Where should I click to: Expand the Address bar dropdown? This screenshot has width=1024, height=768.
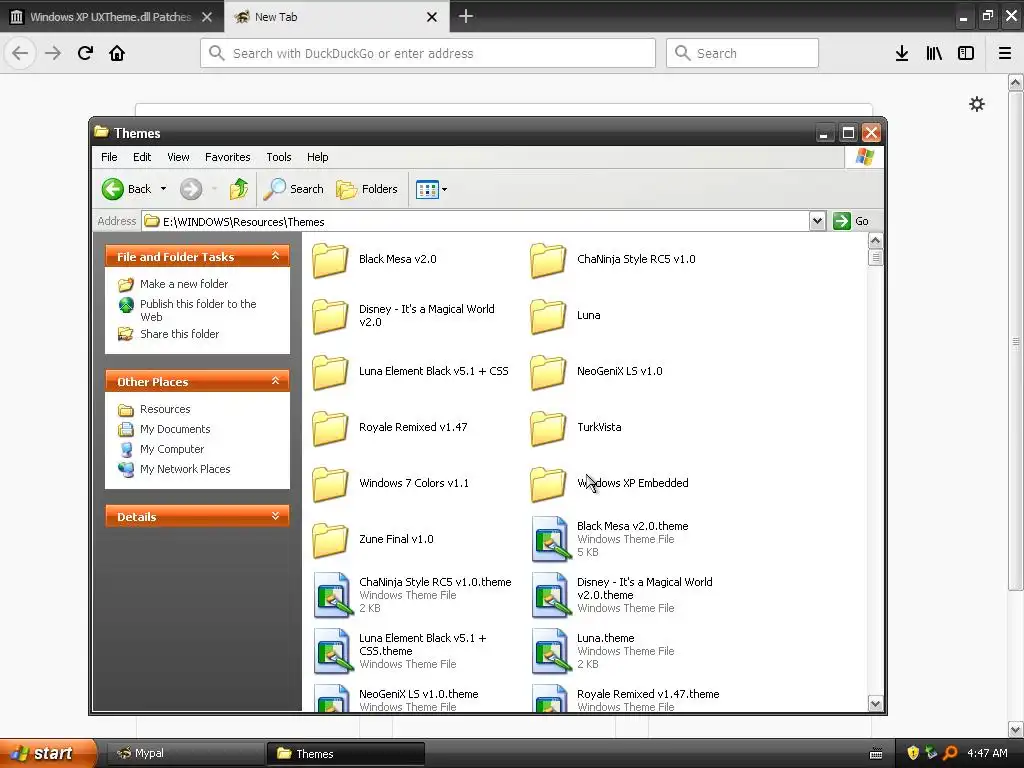tap(817, 221)
